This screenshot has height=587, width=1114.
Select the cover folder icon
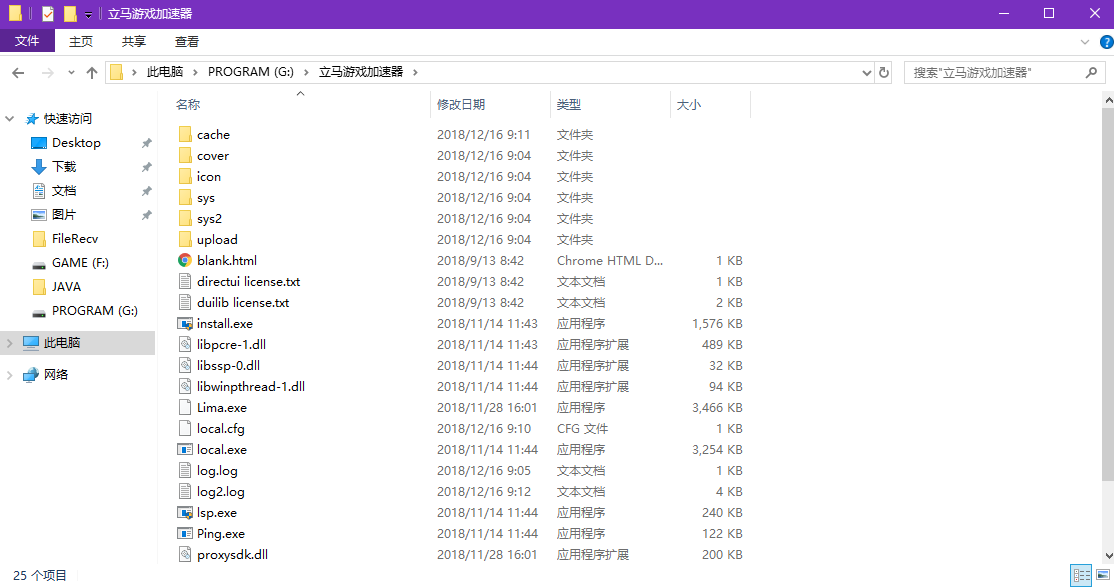coord(185,156)
